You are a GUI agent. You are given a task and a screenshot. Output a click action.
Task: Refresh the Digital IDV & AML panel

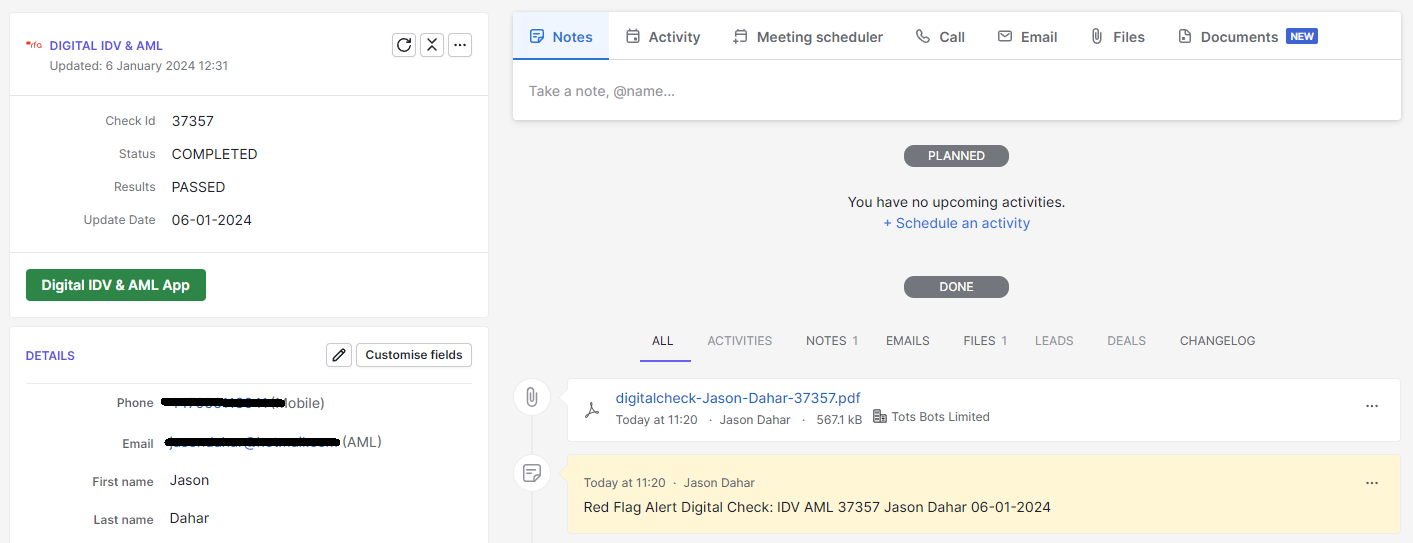tap(404, 45)
